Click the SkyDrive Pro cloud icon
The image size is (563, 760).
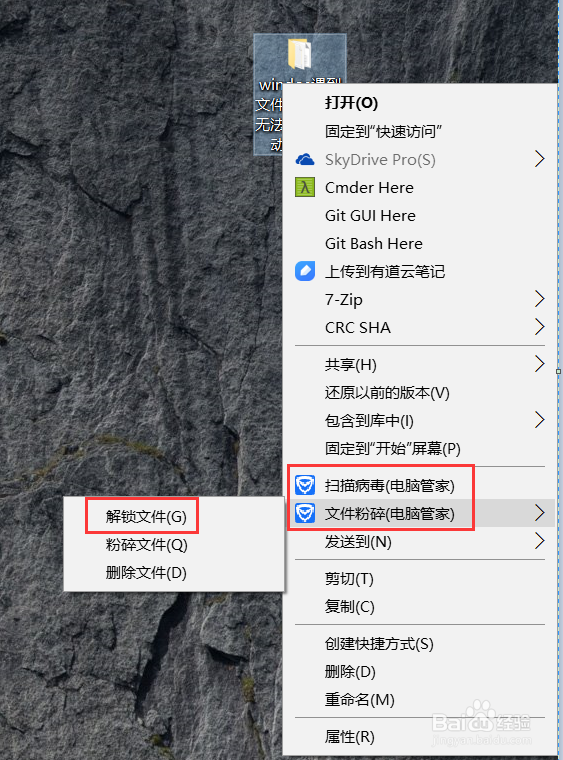[x=305, y=159]
